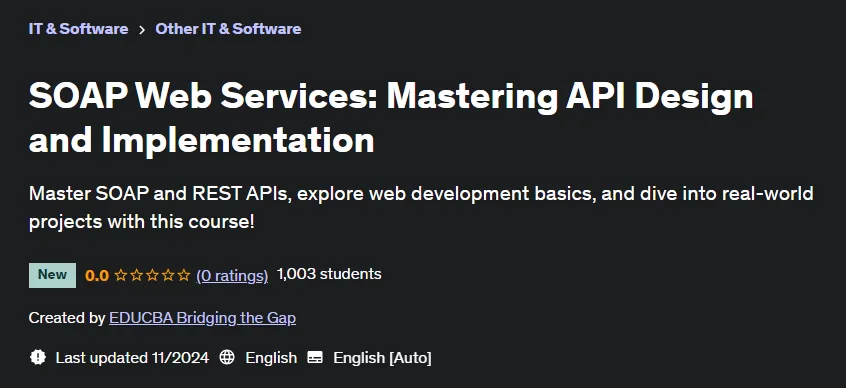Click the New badge
The height and width of the screenshot is (388, 846).
52,275
